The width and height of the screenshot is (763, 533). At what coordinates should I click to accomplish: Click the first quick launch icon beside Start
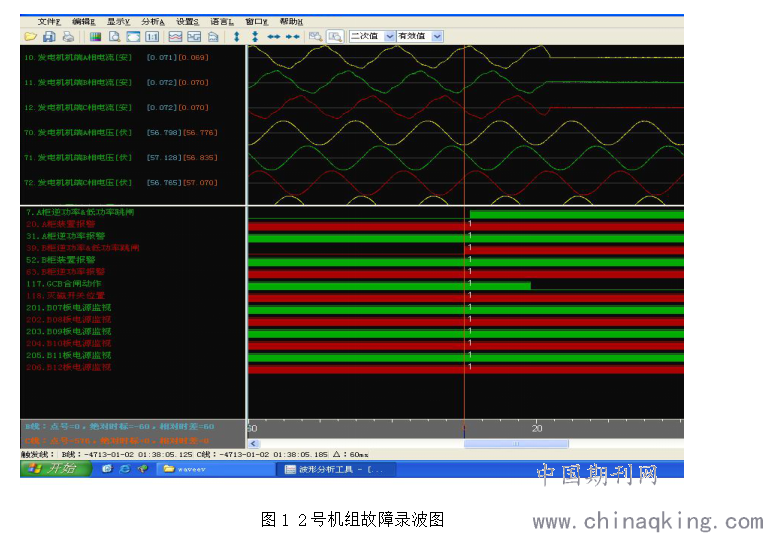[x=107, y=469]
